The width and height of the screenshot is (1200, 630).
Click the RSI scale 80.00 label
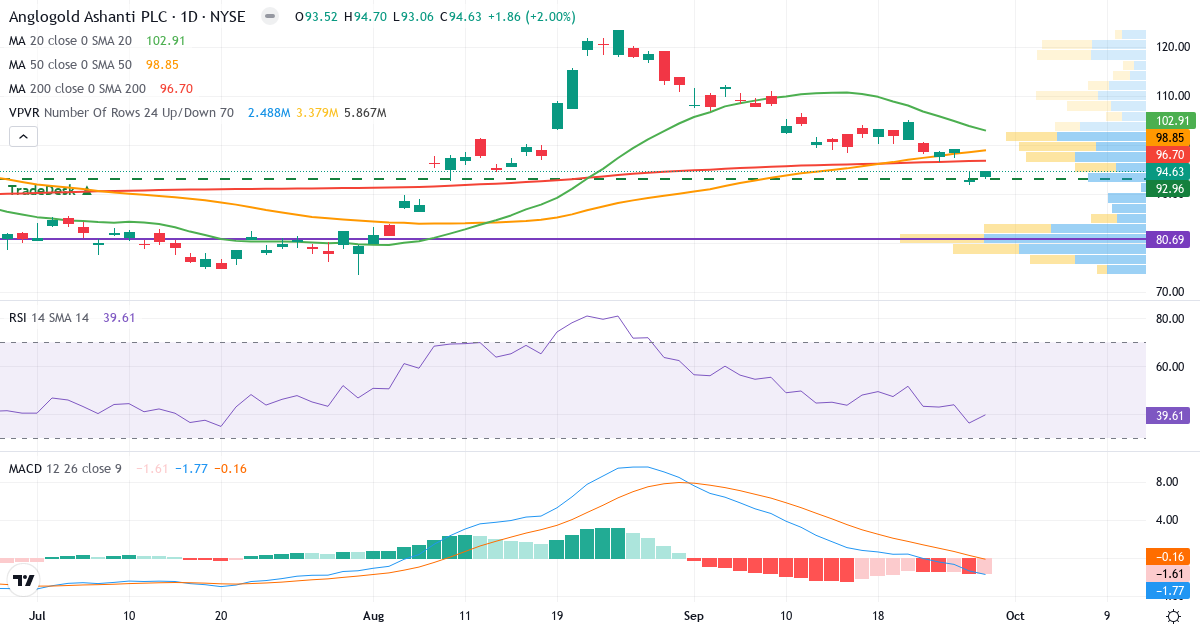[x=1170, y=318]
